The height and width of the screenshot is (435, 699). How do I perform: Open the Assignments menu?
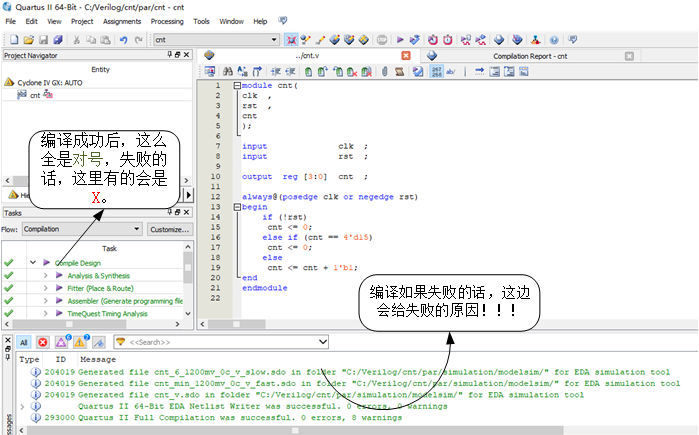pos(122,21)
